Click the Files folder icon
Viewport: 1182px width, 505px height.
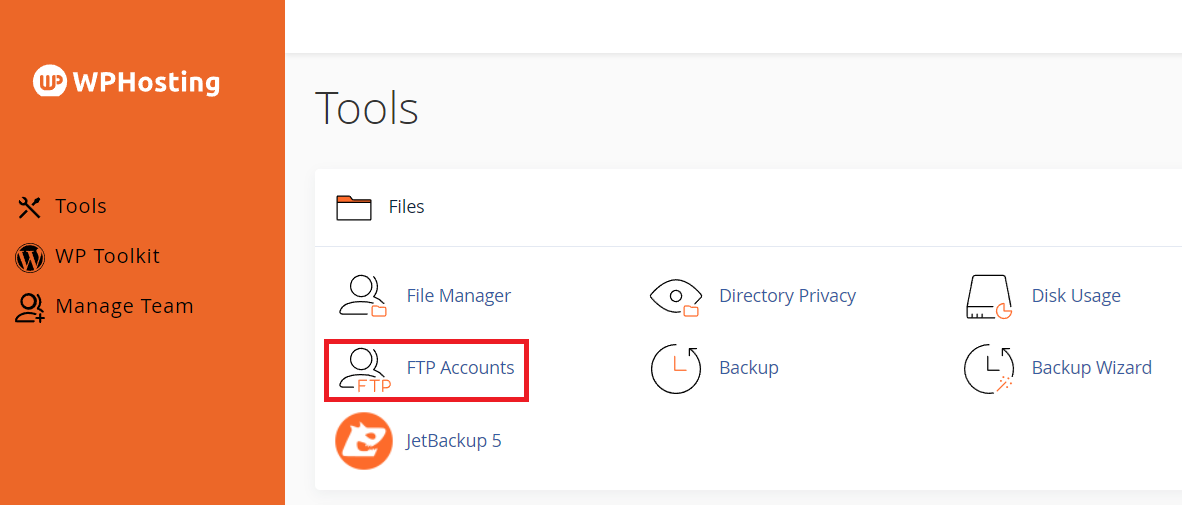(354, 207)
